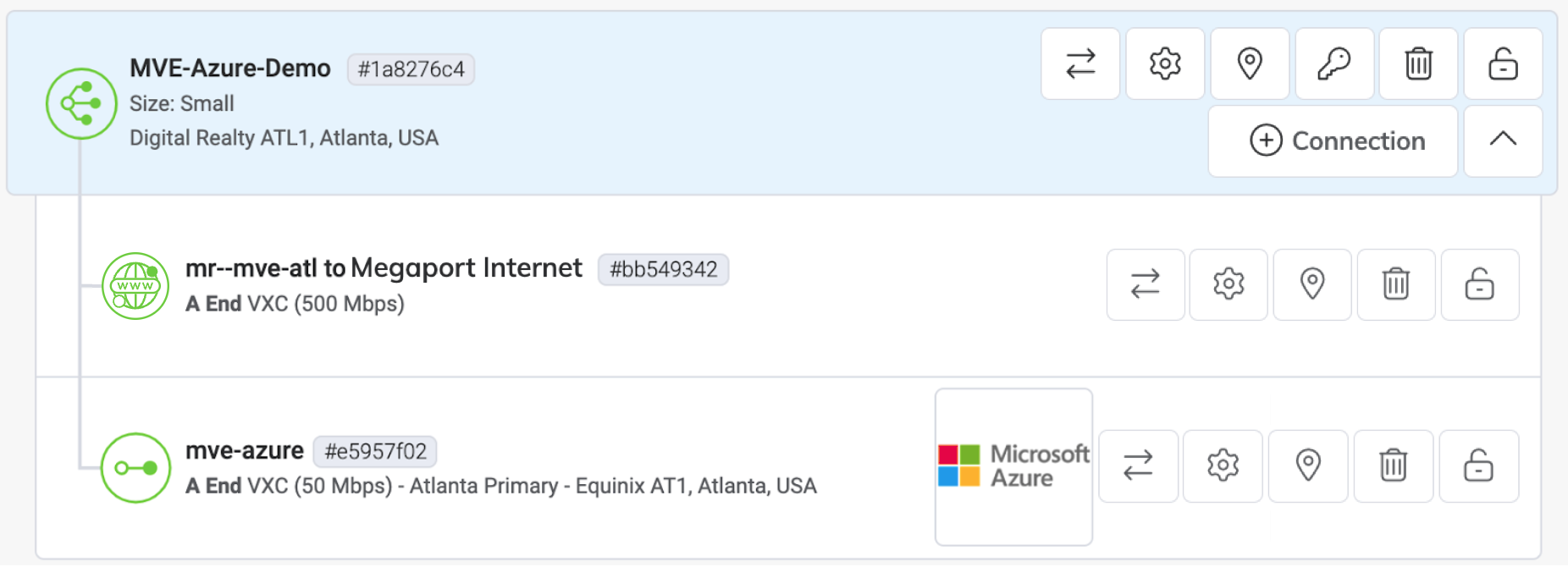Click the Microsoft Azure logo tile
Screen dimensions: 1568x567
click(1013, 466)
